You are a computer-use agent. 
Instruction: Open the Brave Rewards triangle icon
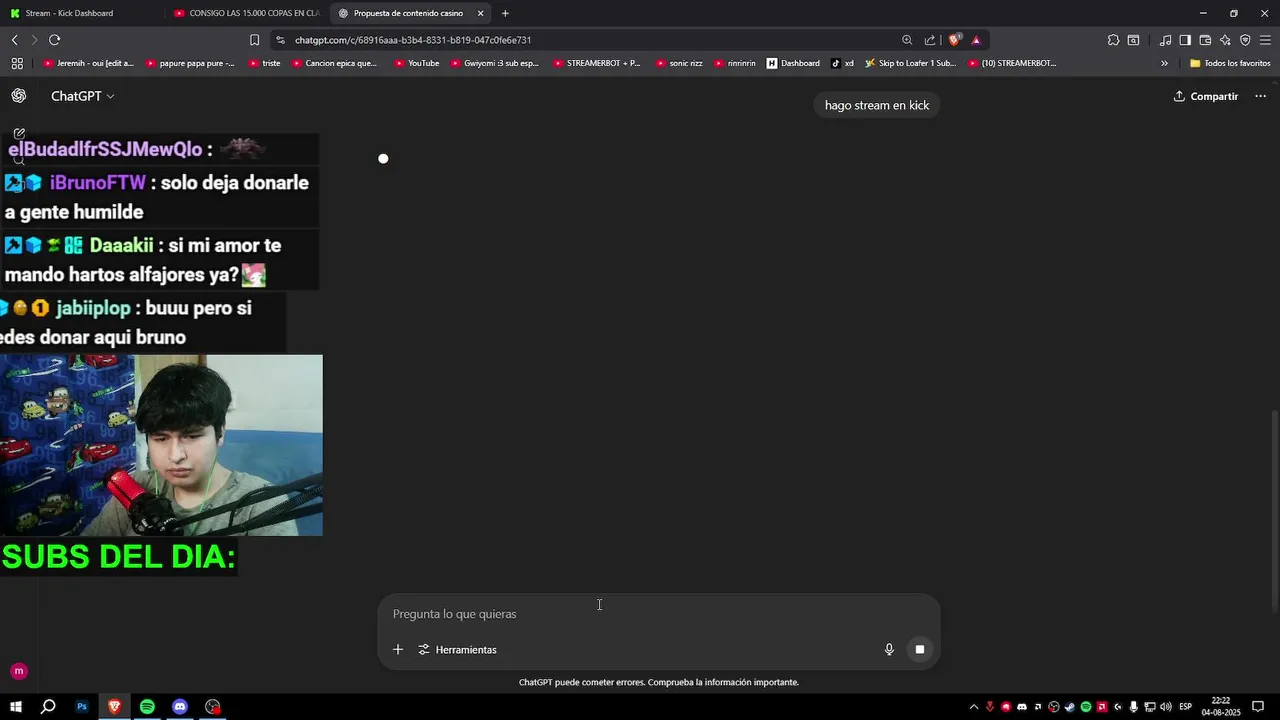point(976,40)
